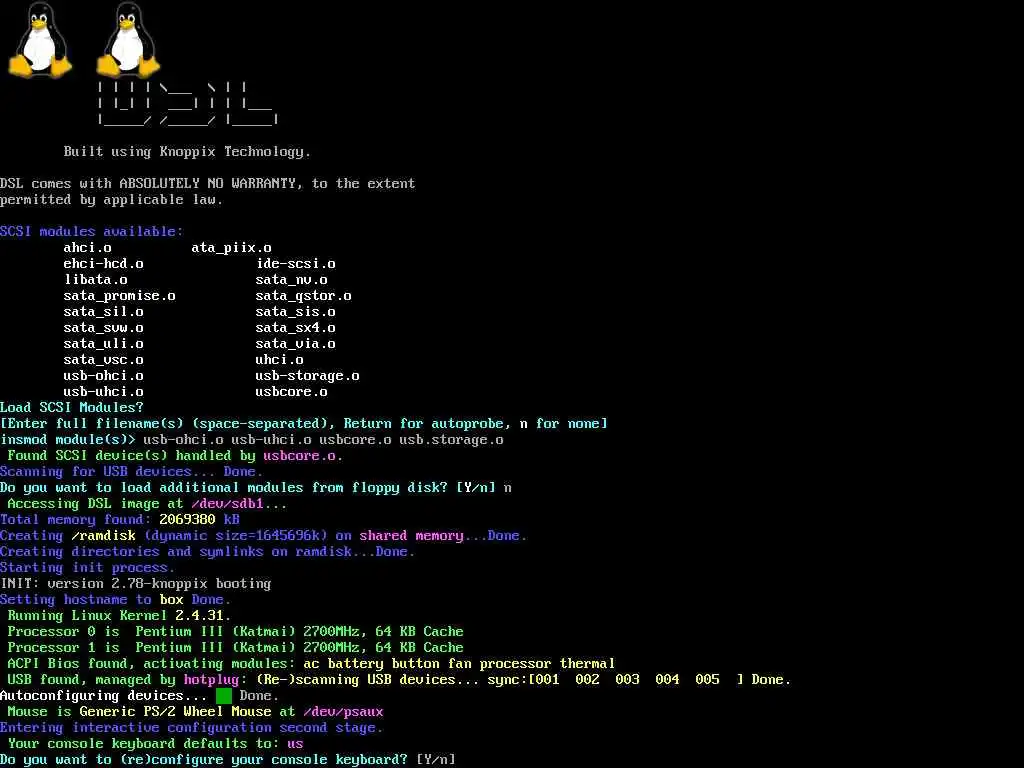Click 'permitted by applicable law.' line
Viewport: 1024px width, 768px height.
click(112, 200)
